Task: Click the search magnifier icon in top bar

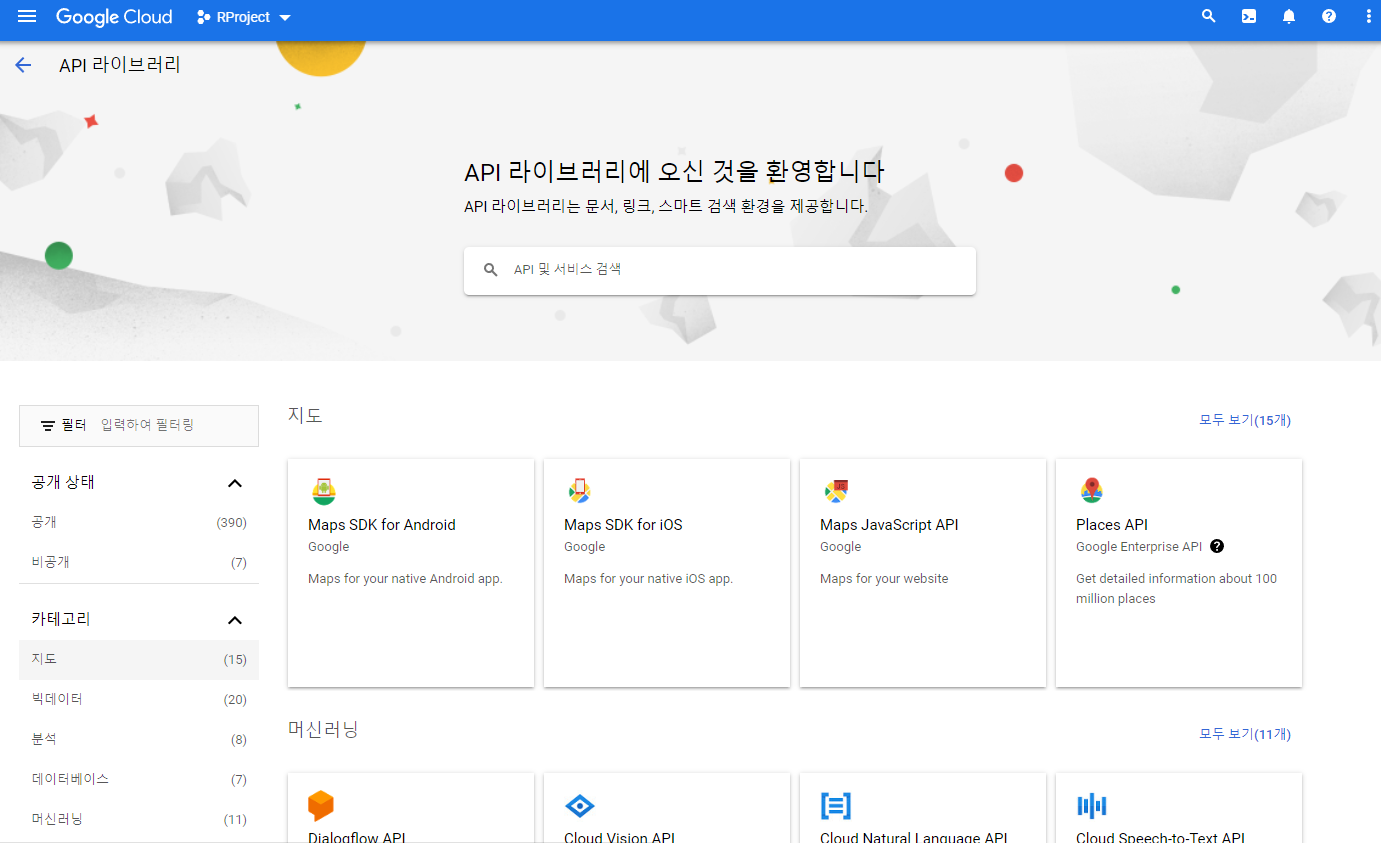Action: coord(1209,17)
